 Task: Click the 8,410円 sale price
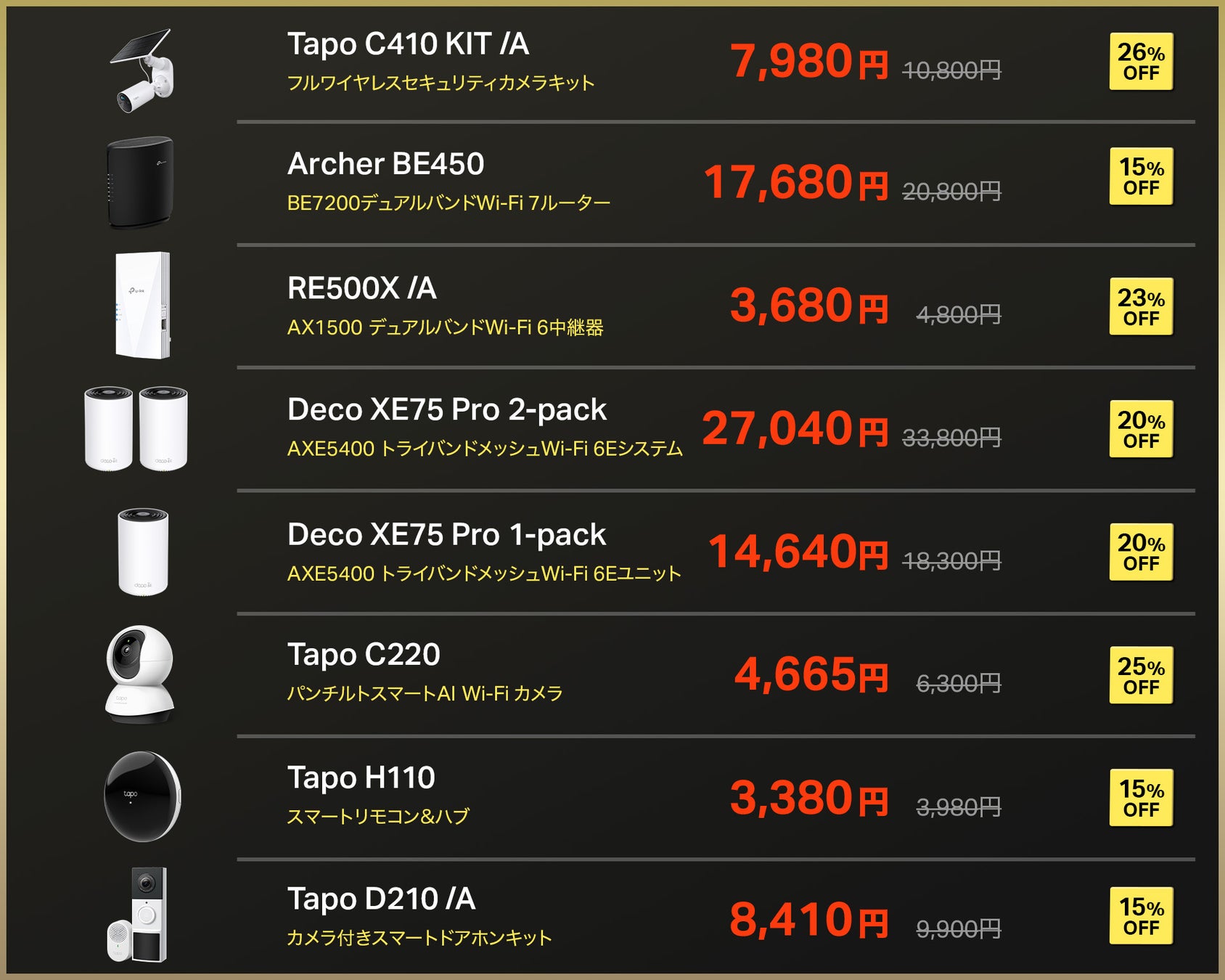tap(808, 920)
